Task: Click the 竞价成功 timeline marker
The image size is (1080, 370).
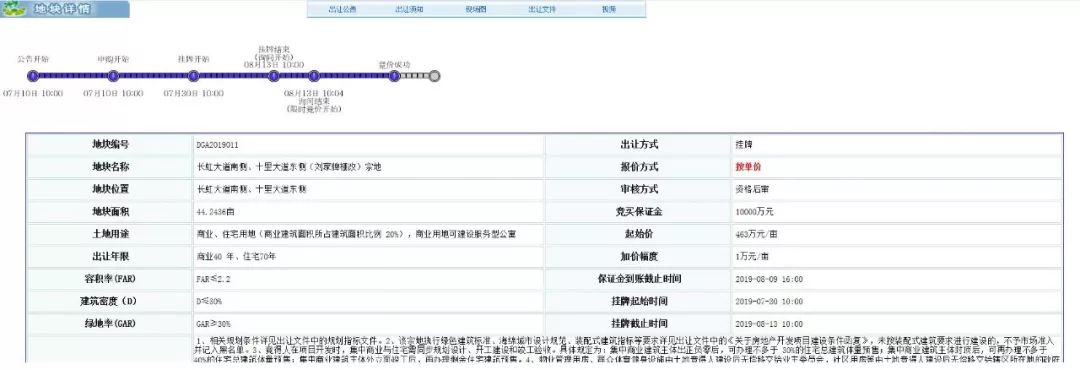Action: tap(394, 76)
